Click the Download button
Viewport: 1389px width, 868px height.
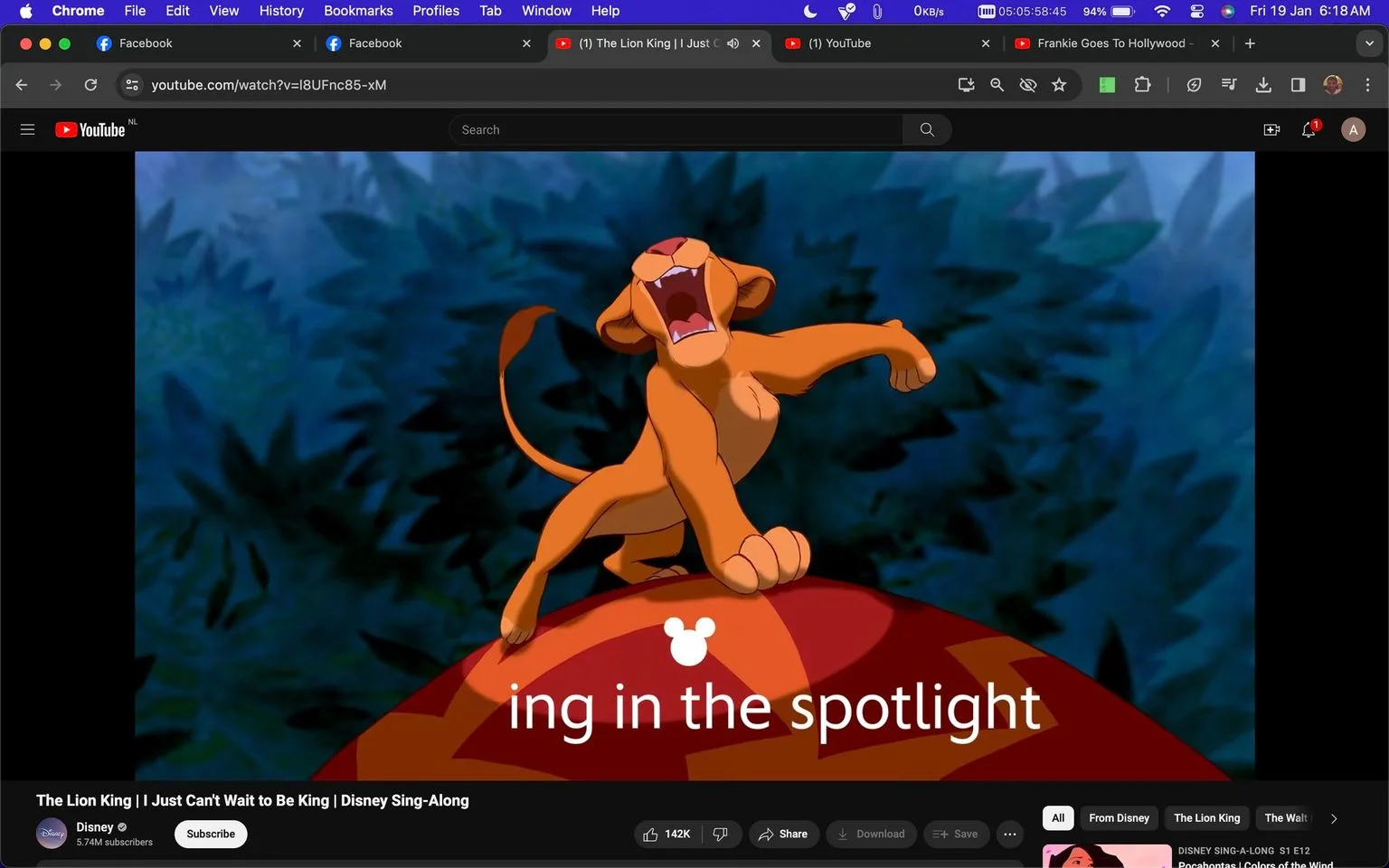(x=871, y=834)
